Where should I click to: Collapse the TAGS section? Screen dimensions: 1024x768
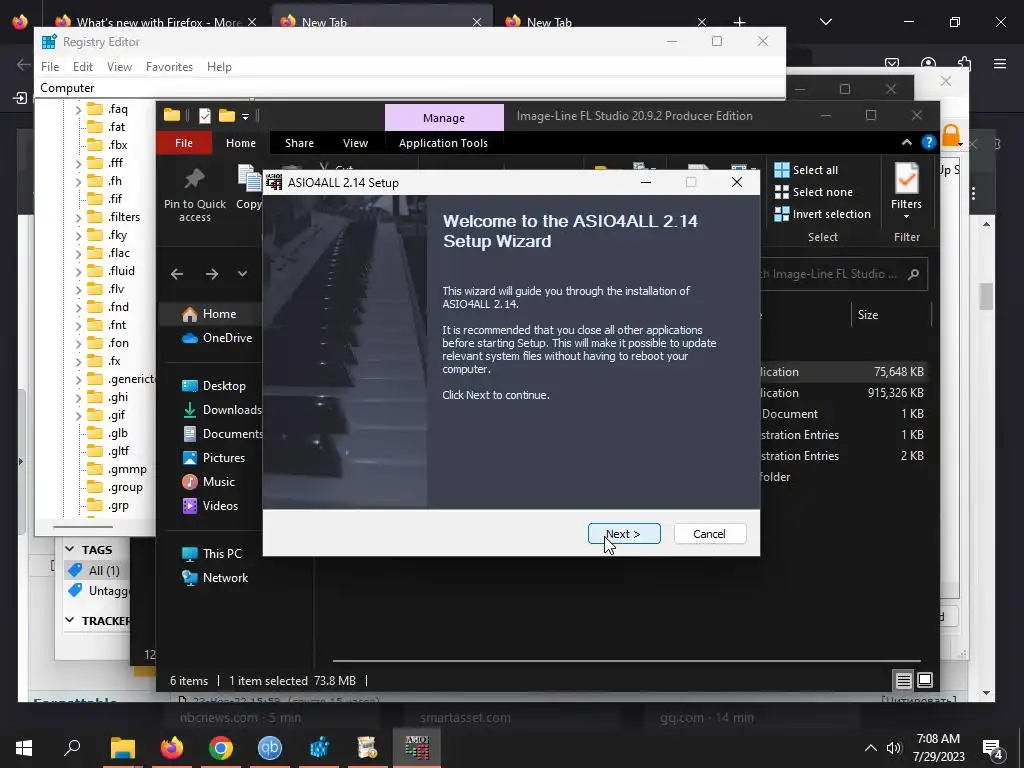click(70, 550)
